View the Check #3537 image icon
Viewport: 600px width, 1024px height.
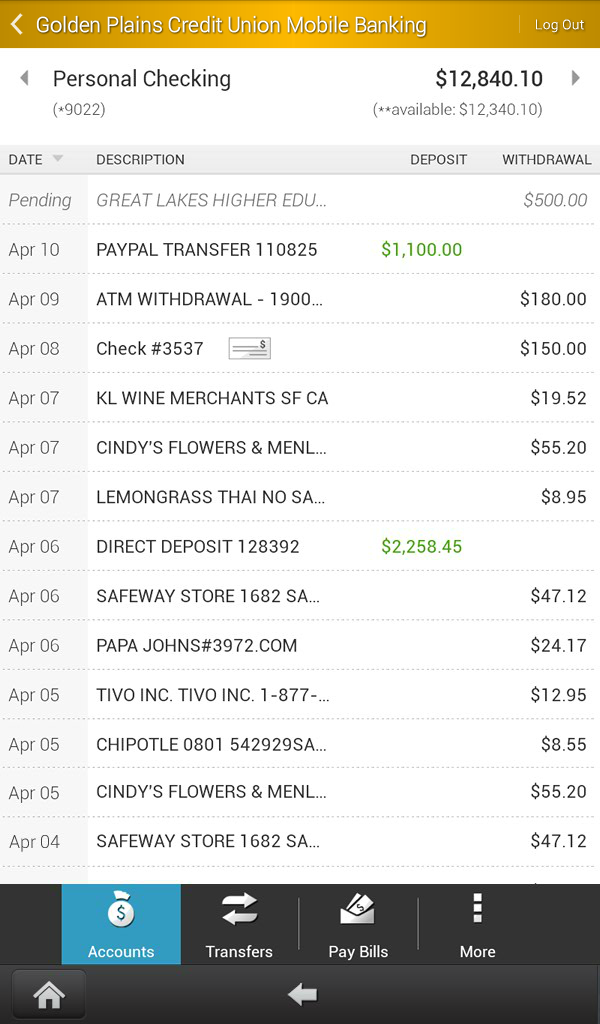[248, 348]
